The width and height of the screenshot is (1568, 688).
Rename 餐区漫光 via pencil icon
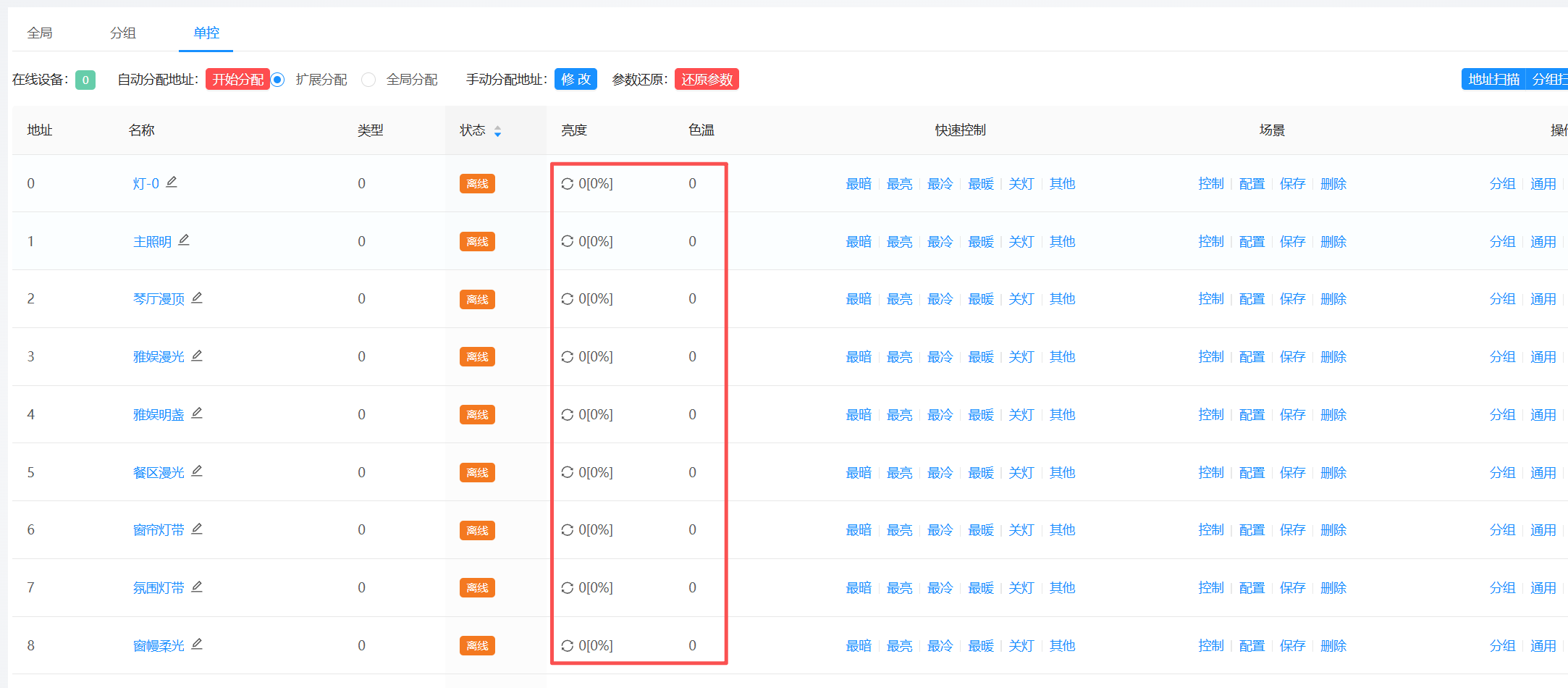tap(197, 471)
